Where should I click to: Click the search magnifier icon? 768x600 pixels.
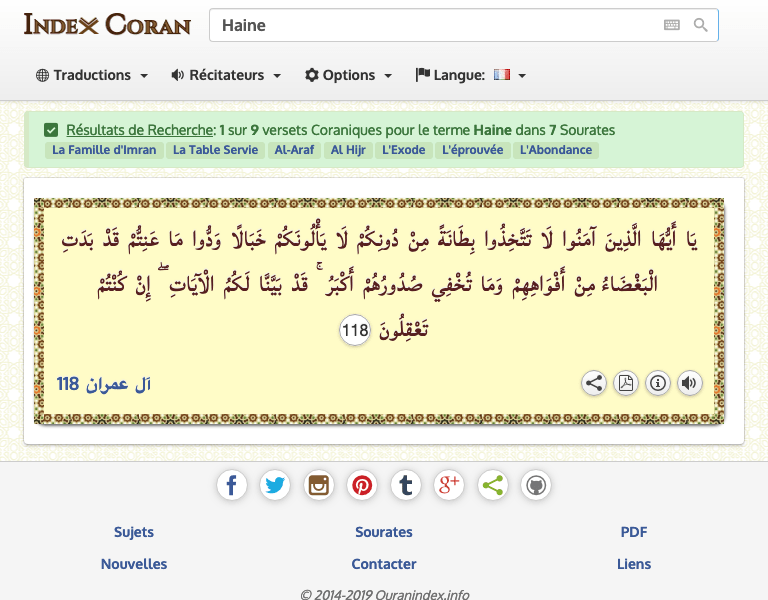click(701, 25)
